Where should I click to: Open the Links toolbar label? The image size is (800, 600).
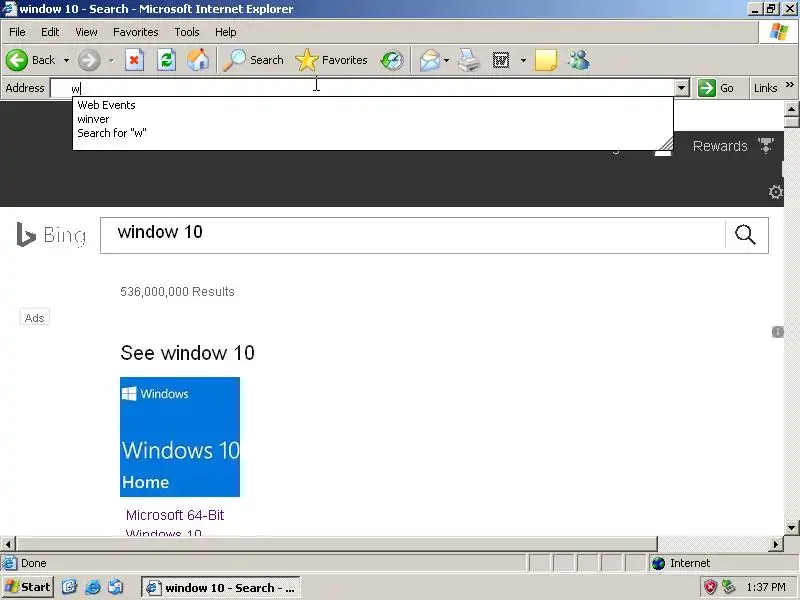click(x=765, y=88)
